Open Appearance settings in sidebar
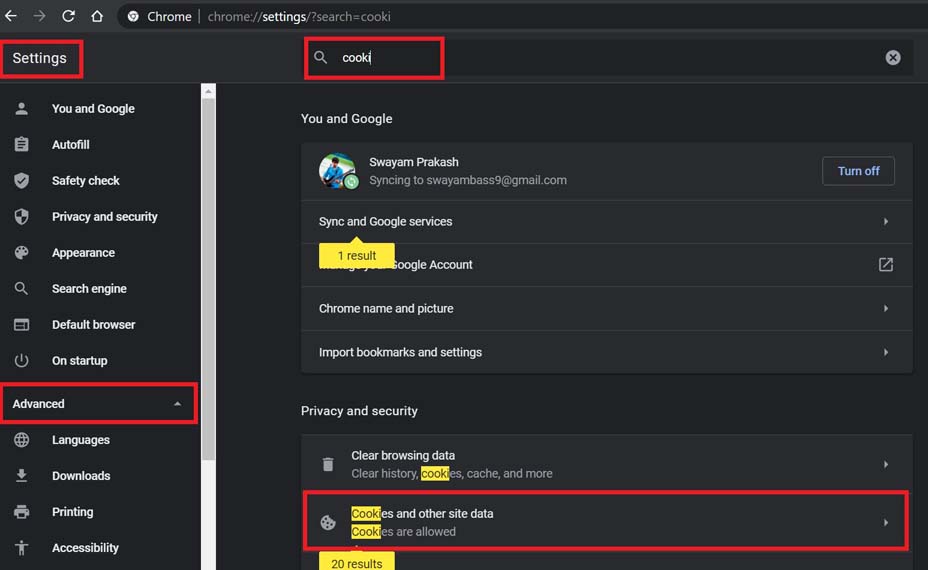This screenshot has width=928, height=570. 83,253
